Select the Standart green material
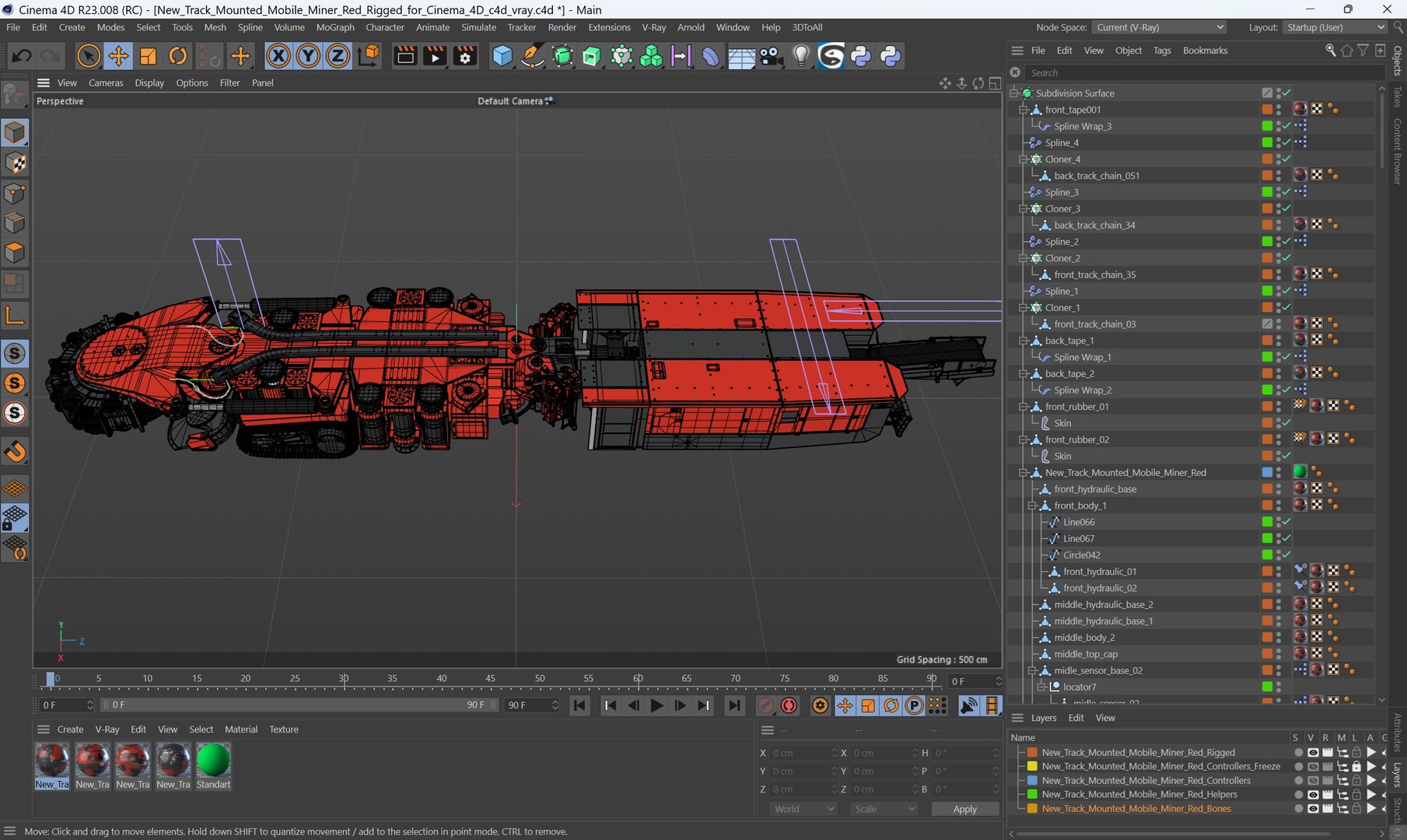The width and height of the screenshot is (1407, 840). 213,766
